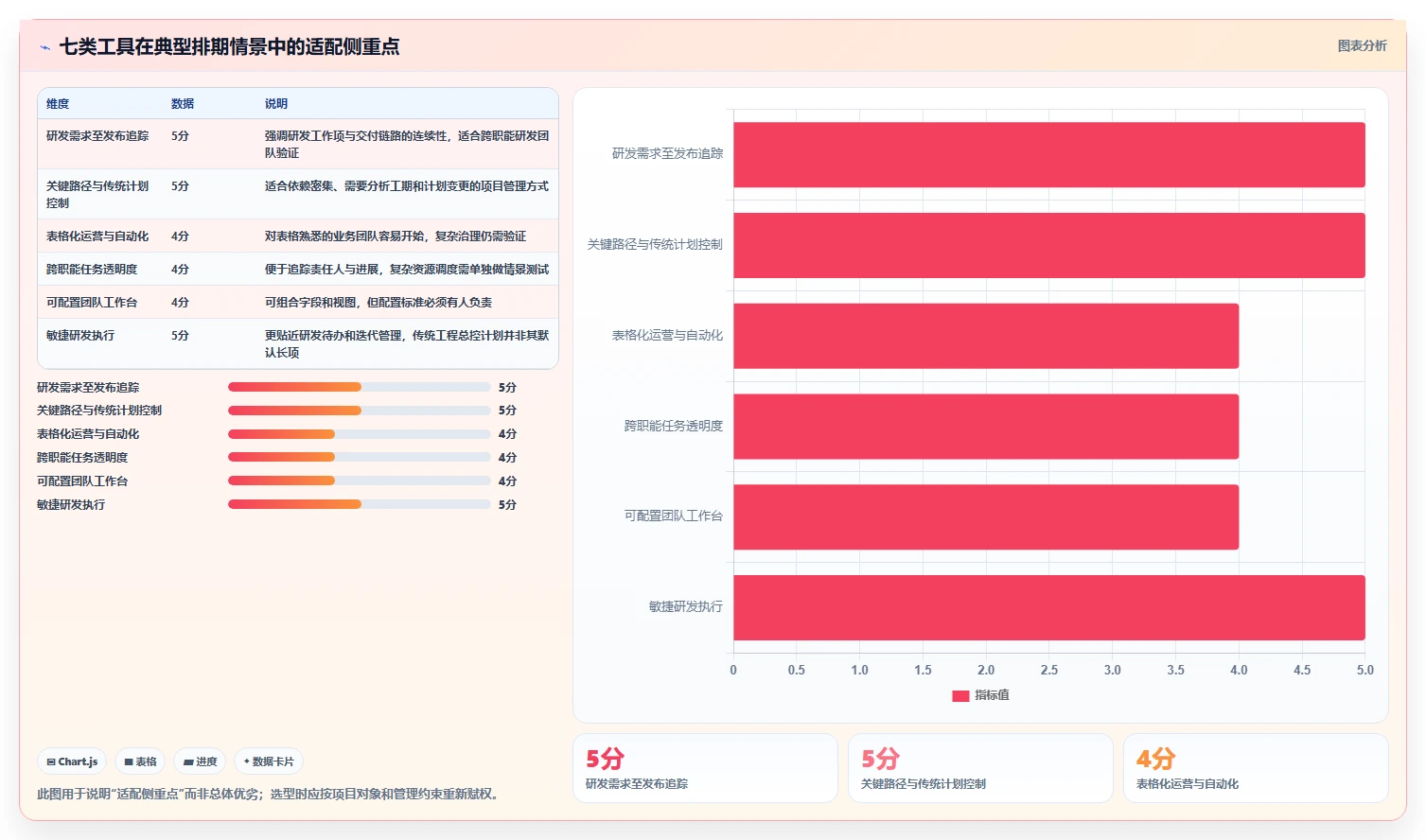1426x840 pixels.
Task: Click the 关键路径与传统计划控制 progress bar
Action: click(x=359, y=411)
